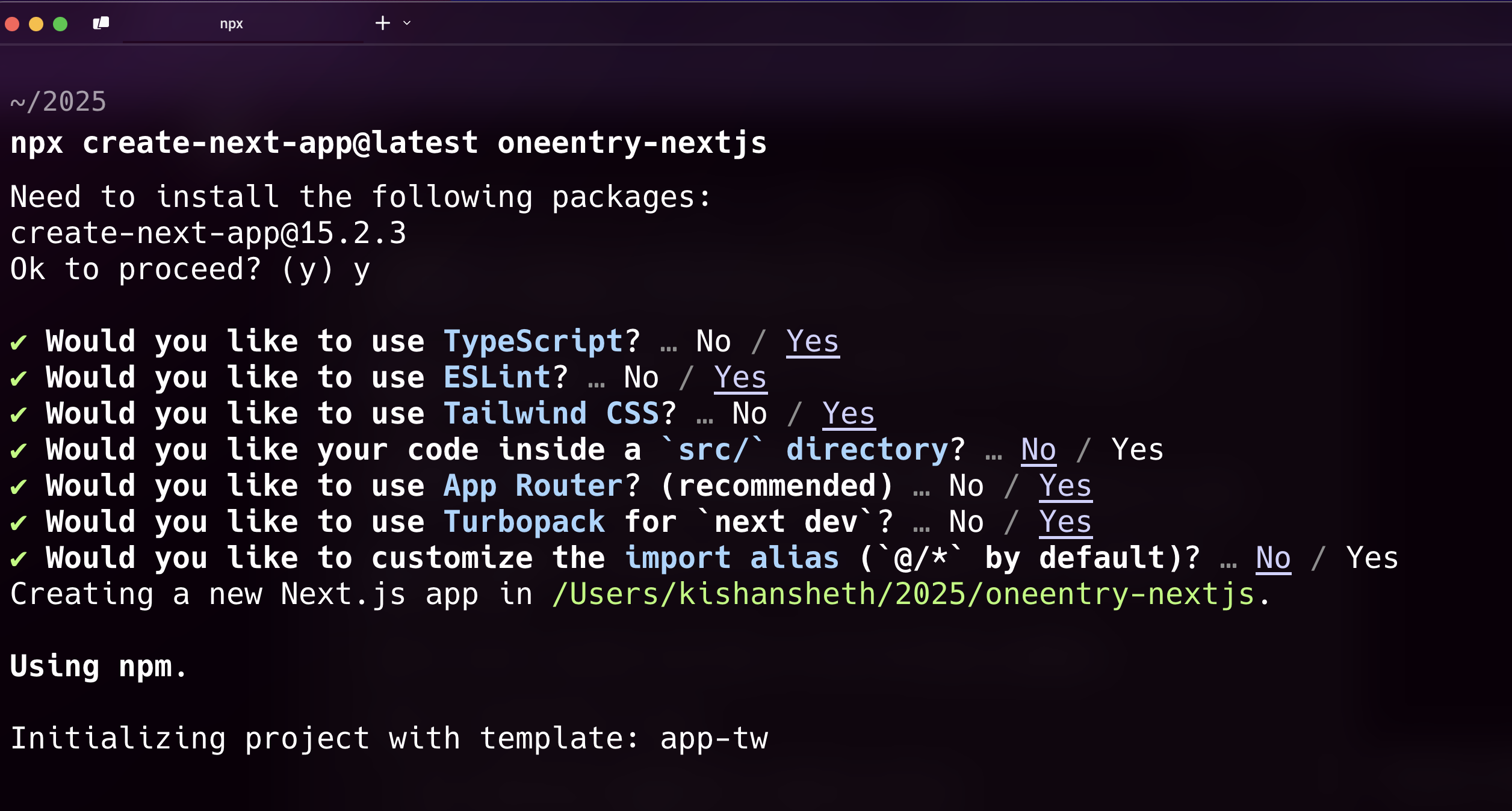Click the create-next-app@15.2.3 package text

[x=208, y=233]
